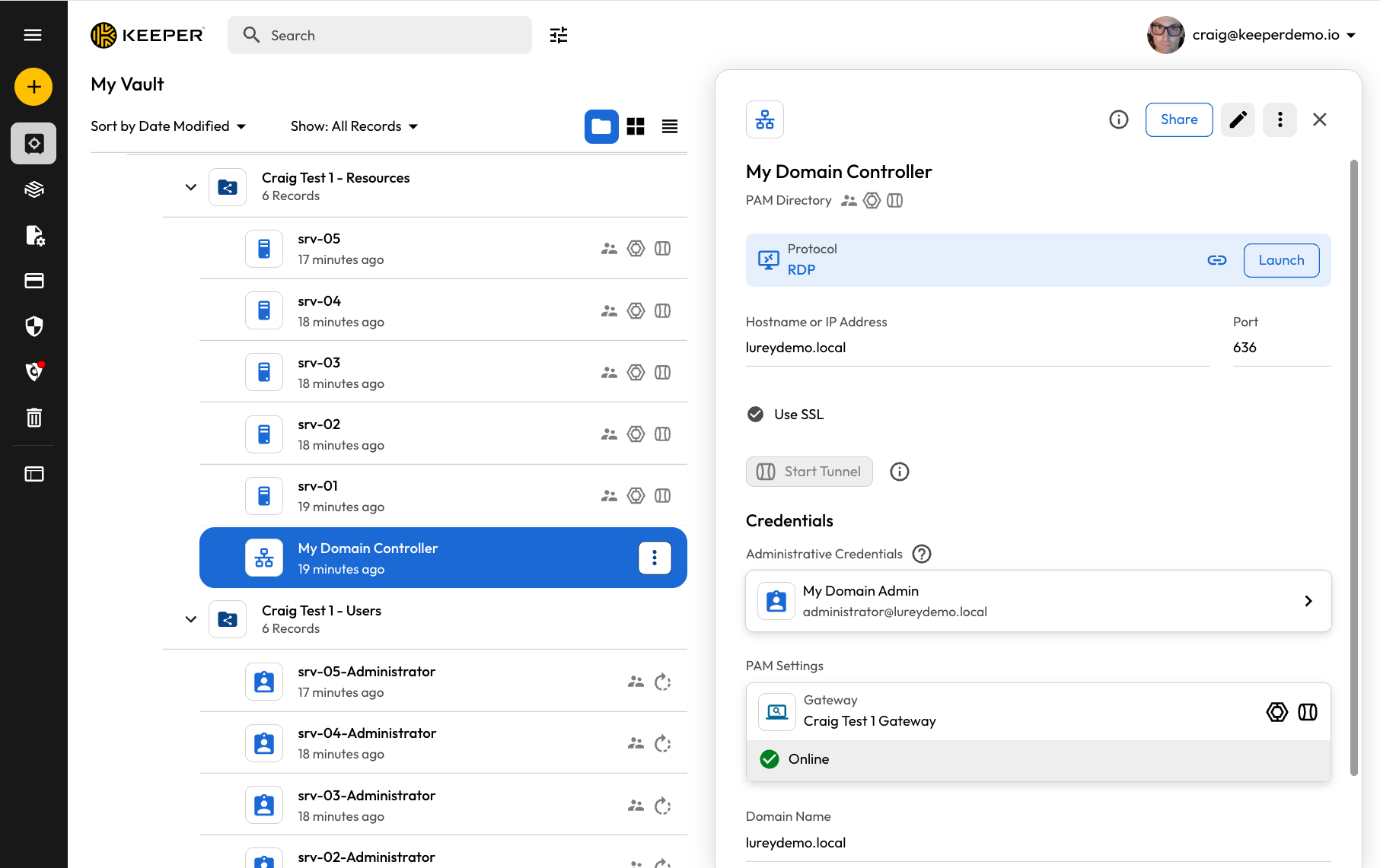Click the Administrative Credentials help icon
The image size is (1380, 868).
(x=922, y=554)
